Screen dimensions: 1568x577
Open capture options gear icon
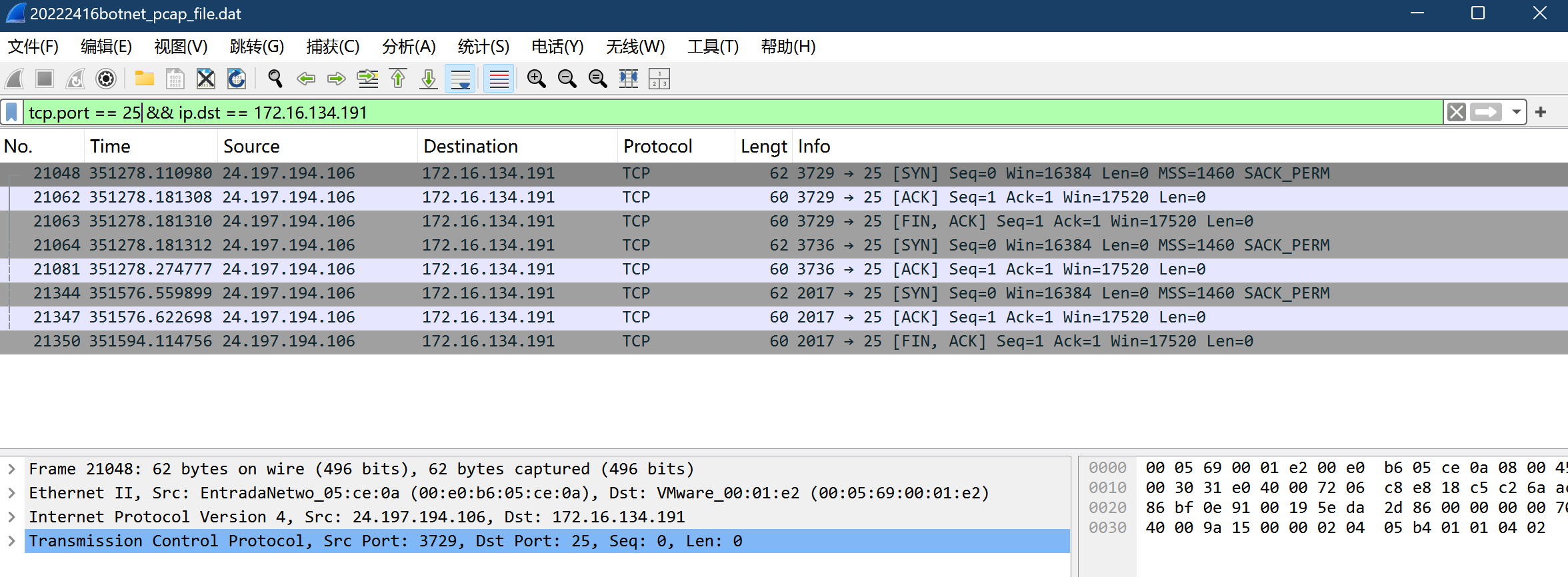(106, 79)
